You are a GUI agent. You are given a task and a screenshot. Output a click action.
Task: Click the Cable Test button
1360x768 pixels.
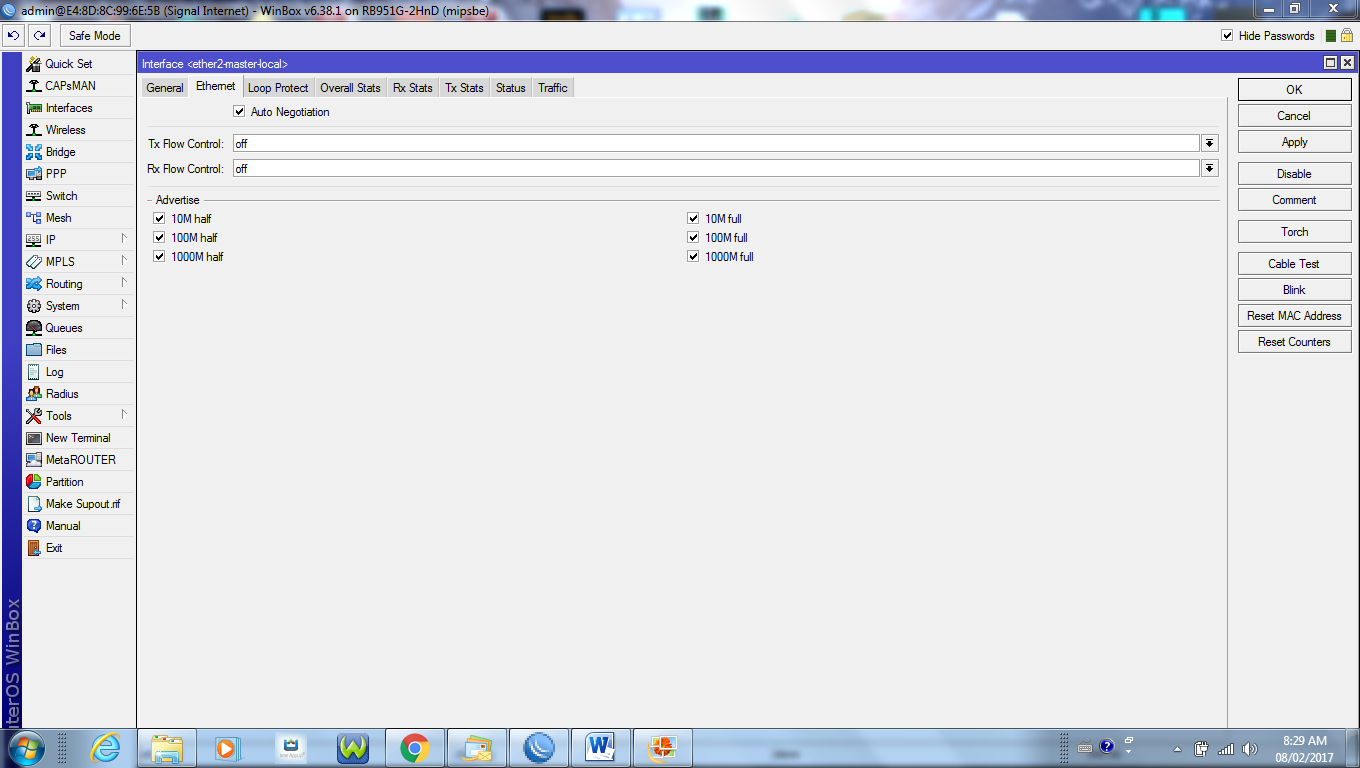coord(1294,264)
